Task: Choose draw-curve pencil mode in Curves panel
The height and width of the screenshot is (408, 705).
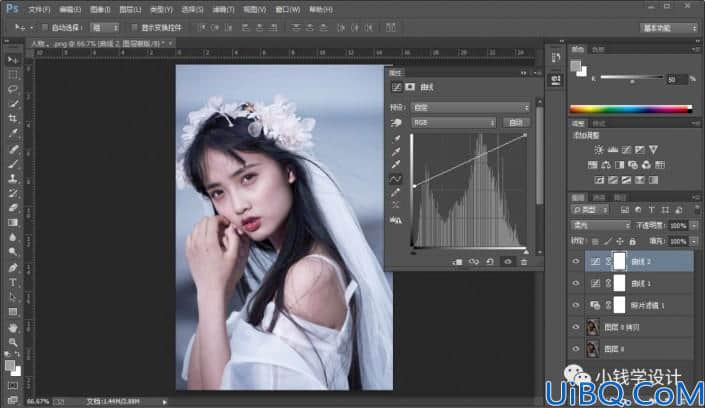Action: click(x=396, y=193)
